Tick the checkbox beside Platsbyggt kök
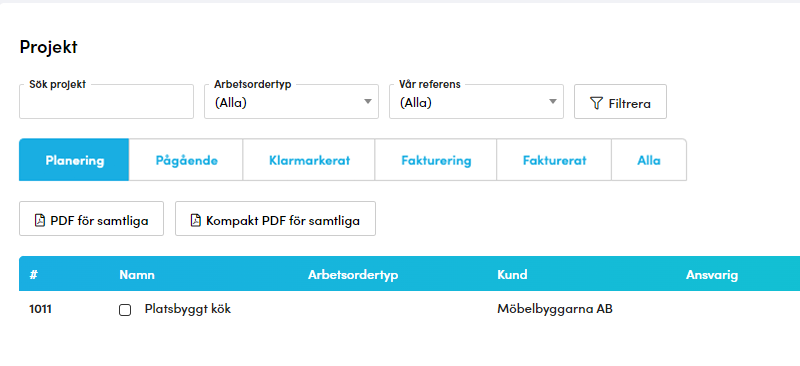The height and width of the screenshot is (366, 800). [x=125, y=310]
